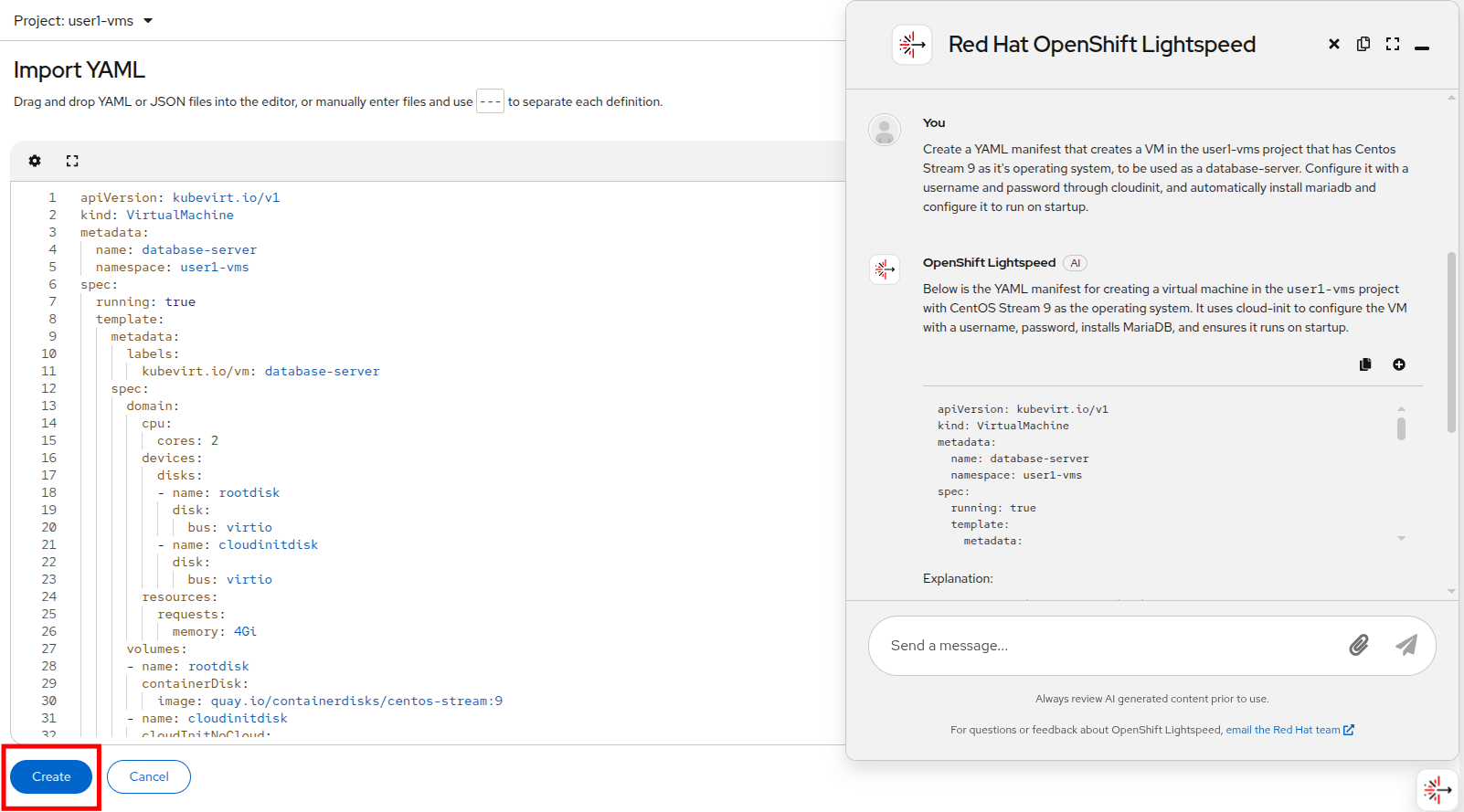Copy the generated YAML code block
Screen dimensions: 1464x812
1365,364
